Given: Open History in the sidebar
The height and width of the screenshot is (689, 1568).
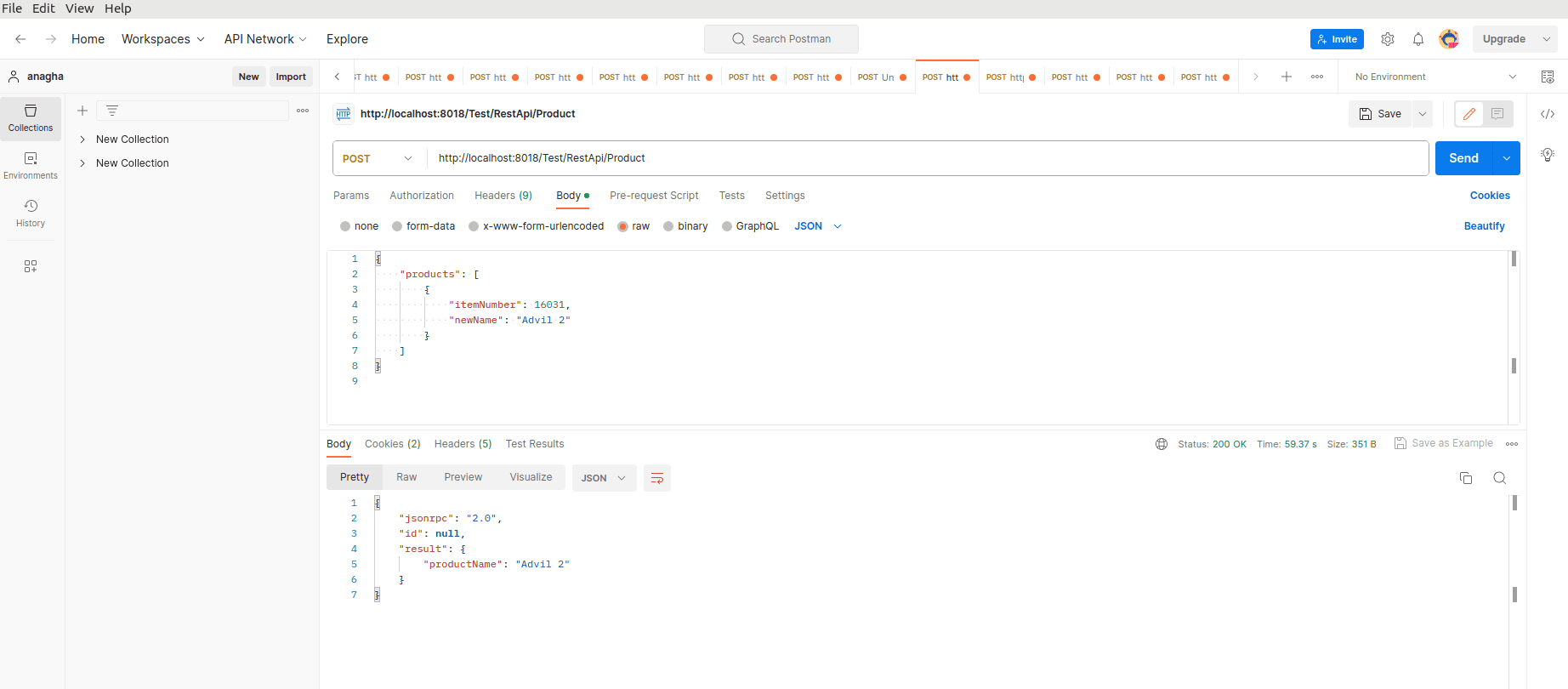Looking at the screenshot, I should click(31, 214).
